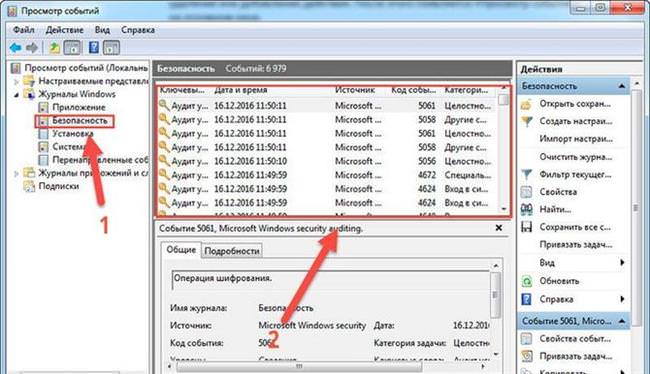
Task: Click the help icon beside Справка in Actions
Action: (x=526, y=299)
